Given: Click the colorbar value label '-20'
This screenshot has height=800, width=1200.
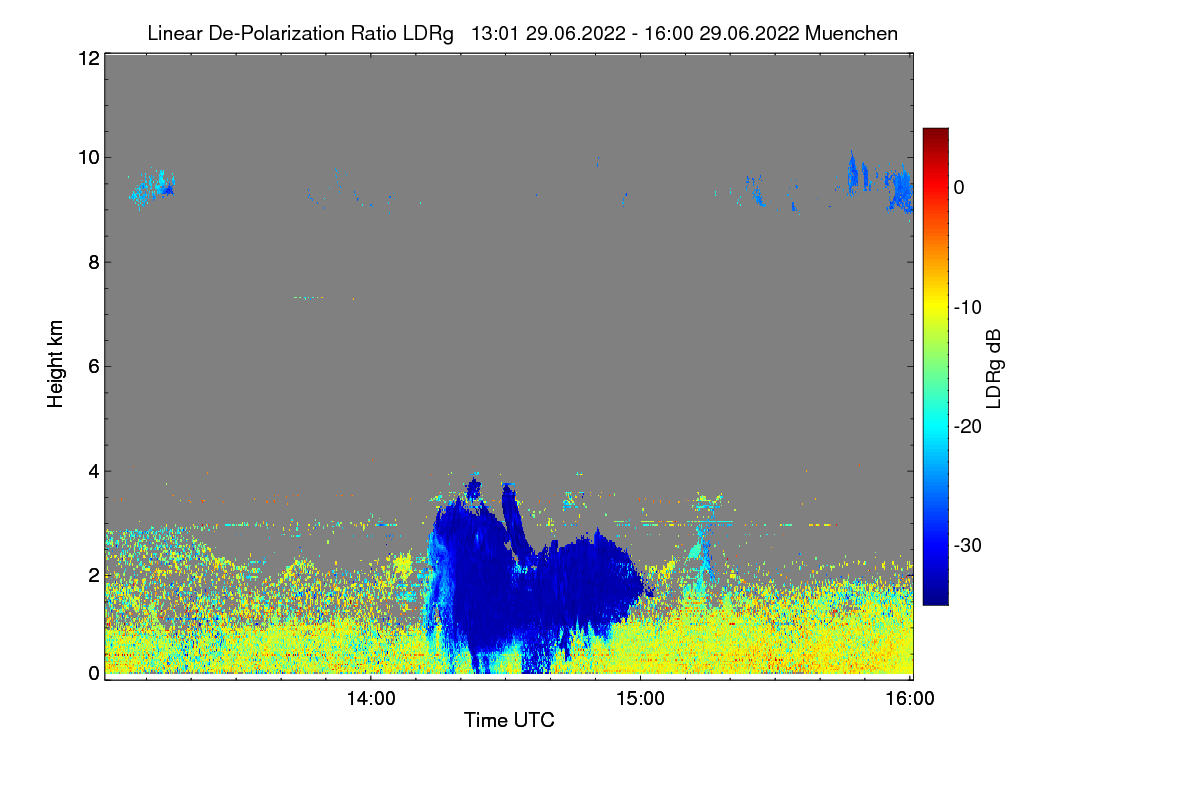Looking at the screenshot, I should (967, 427).
